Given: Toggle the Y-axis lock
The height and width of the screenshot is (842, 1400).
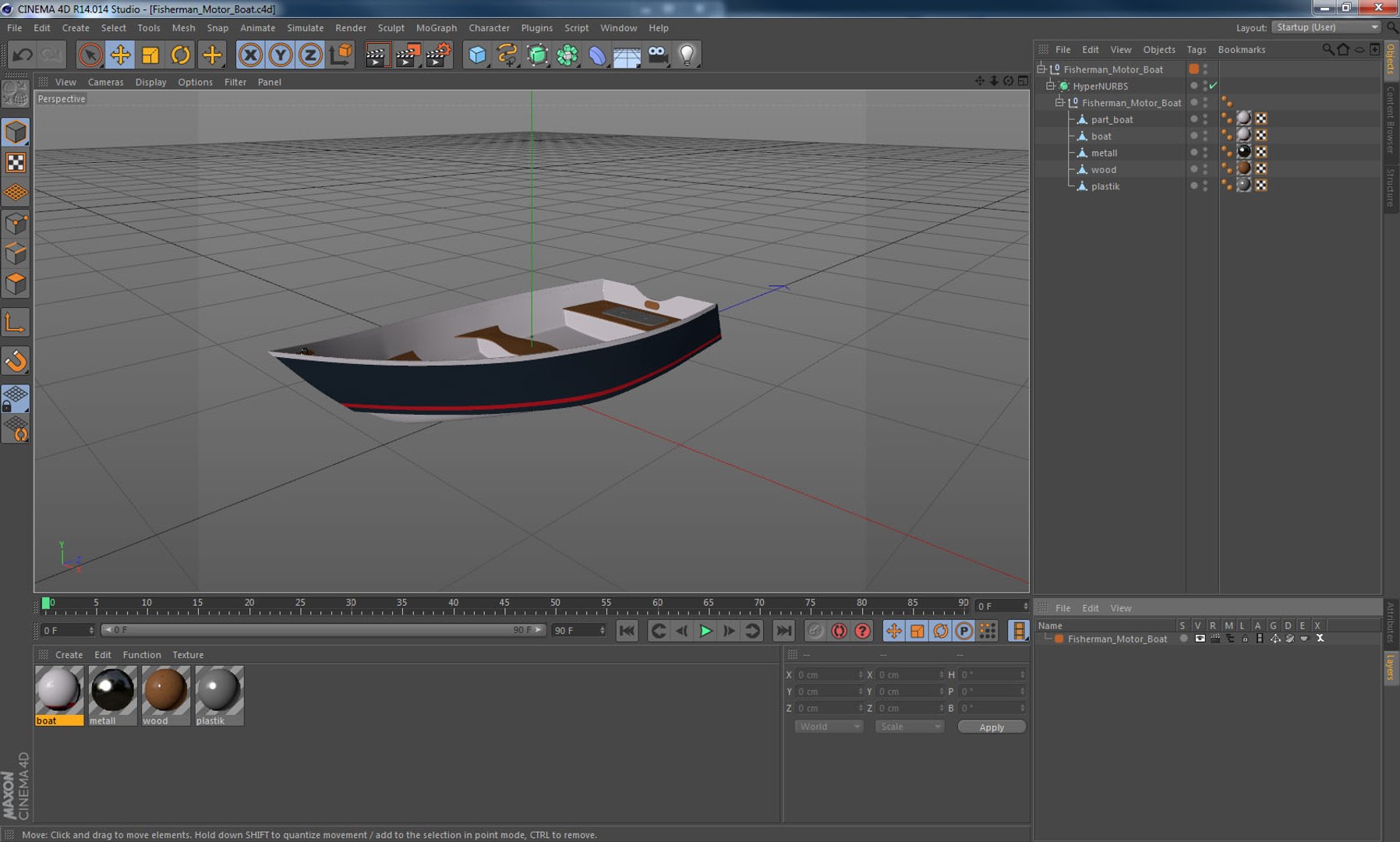Looking at the screenshot, I should (280, 55).
